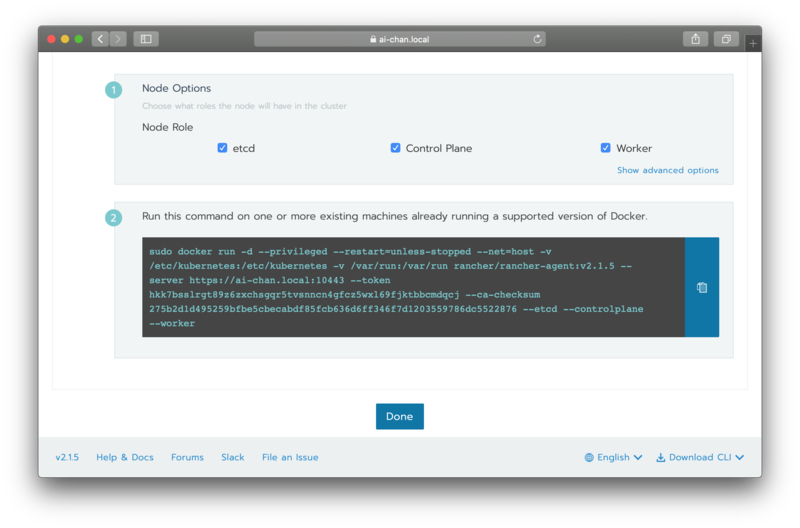Expand the Download CLI menu
The height and width of the screenshot is (528, 800).
[700, 457]
